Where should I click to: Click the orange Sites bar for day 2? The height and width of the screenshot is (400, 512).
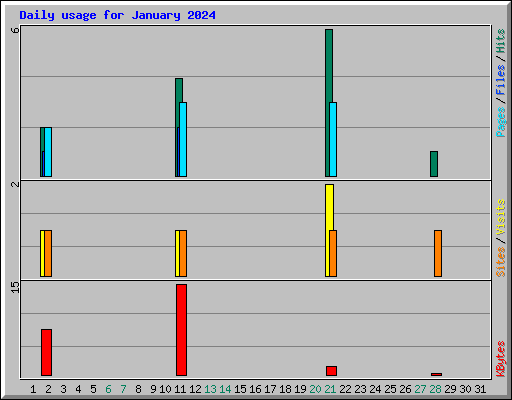pos(48,253)
